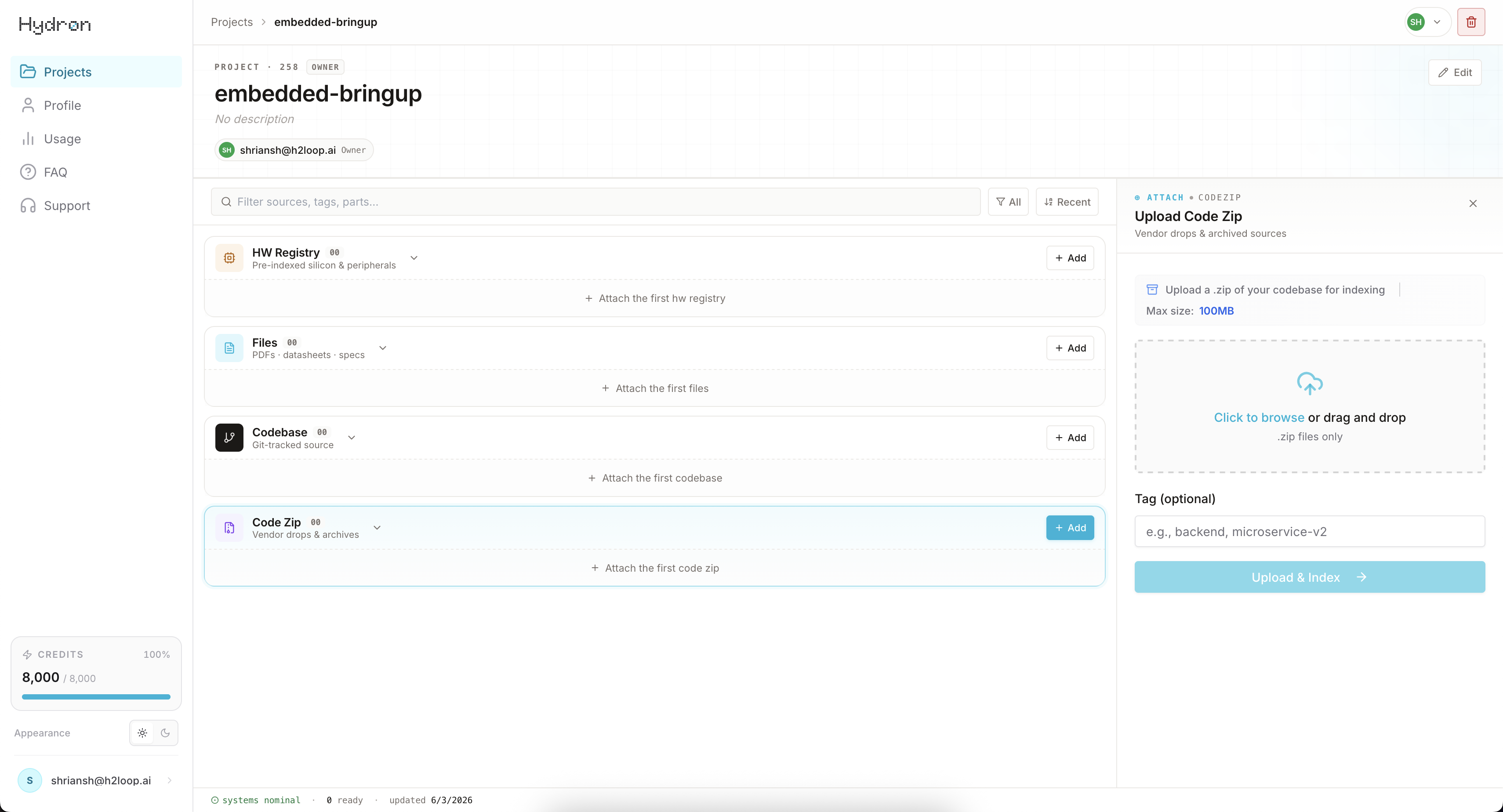Click to browse for a zip file
The height and width of the screenshot is (812, 1503).
pos(1259,417)
